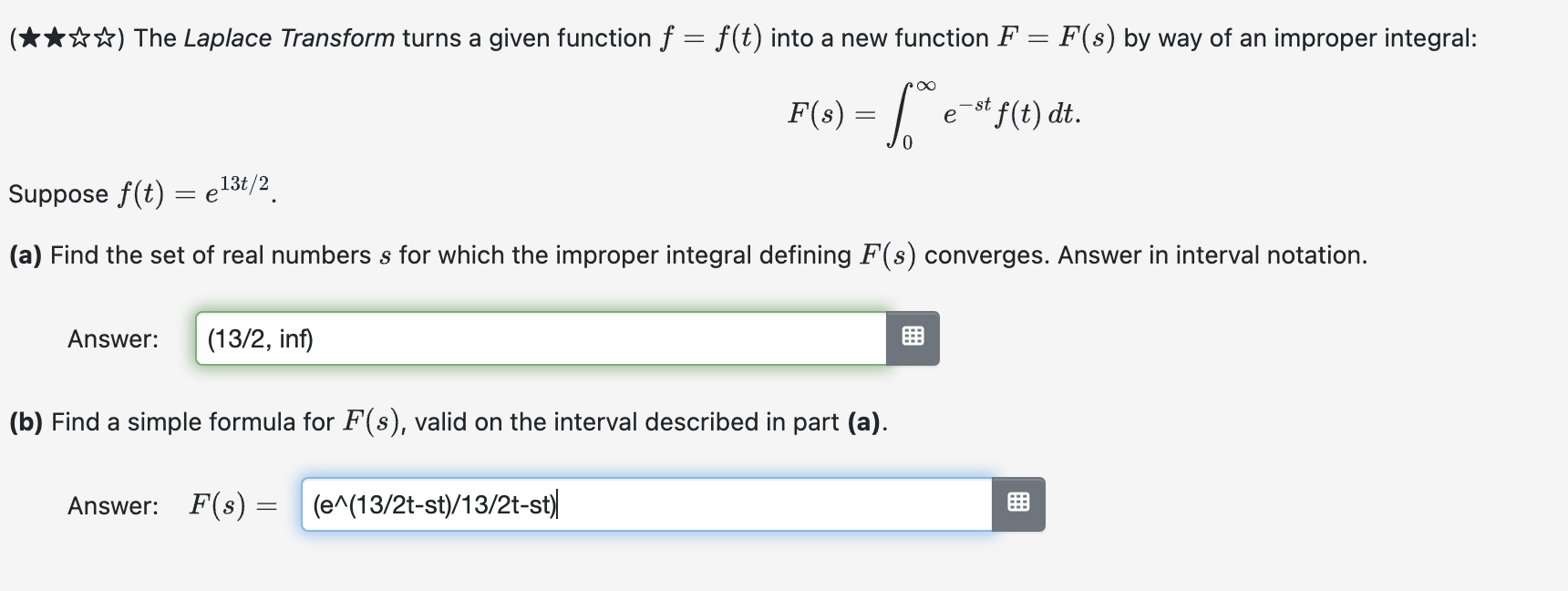
Task: Select the Answer label text for part (a)
Action: pos(112,338)
